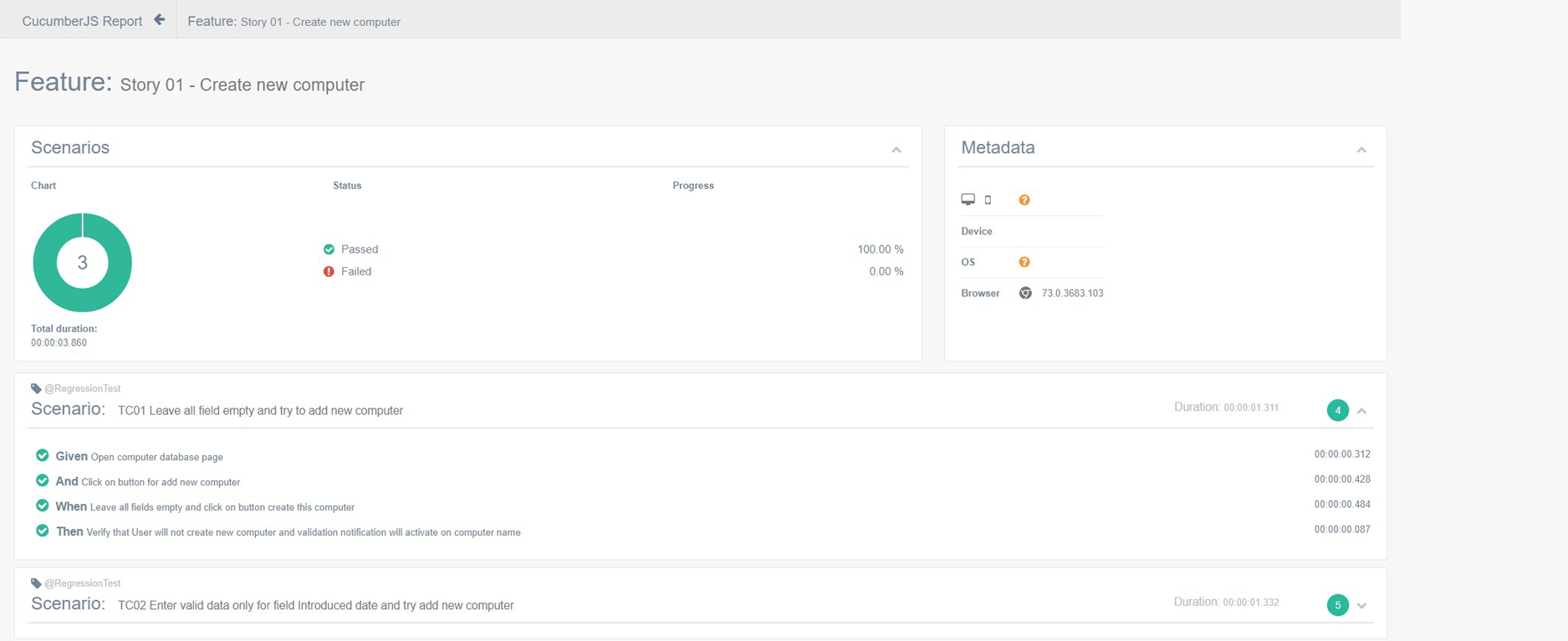Click the desktop monitor device icon

tap(968, 199)
